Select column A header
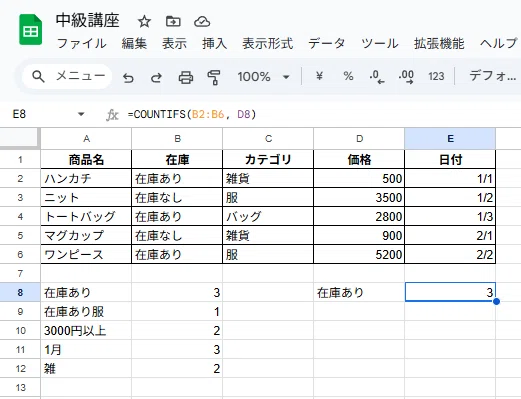Image resolution: width=521 pixels, height=399 pixels. pyautogui.click(x=86, y=139)
